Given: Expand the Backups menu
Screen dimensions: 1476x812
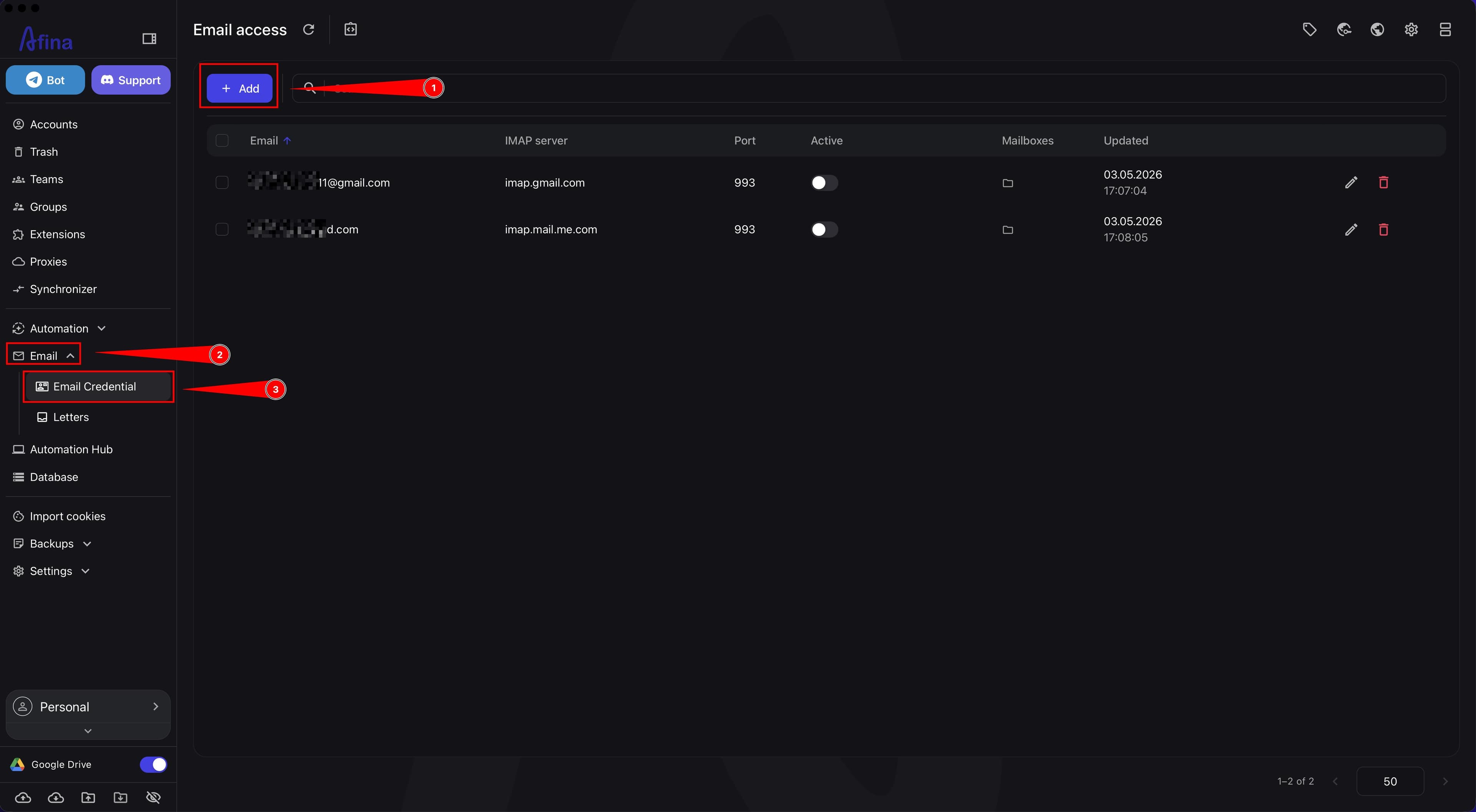Looking at the screenshot, I should coord(52,543).
